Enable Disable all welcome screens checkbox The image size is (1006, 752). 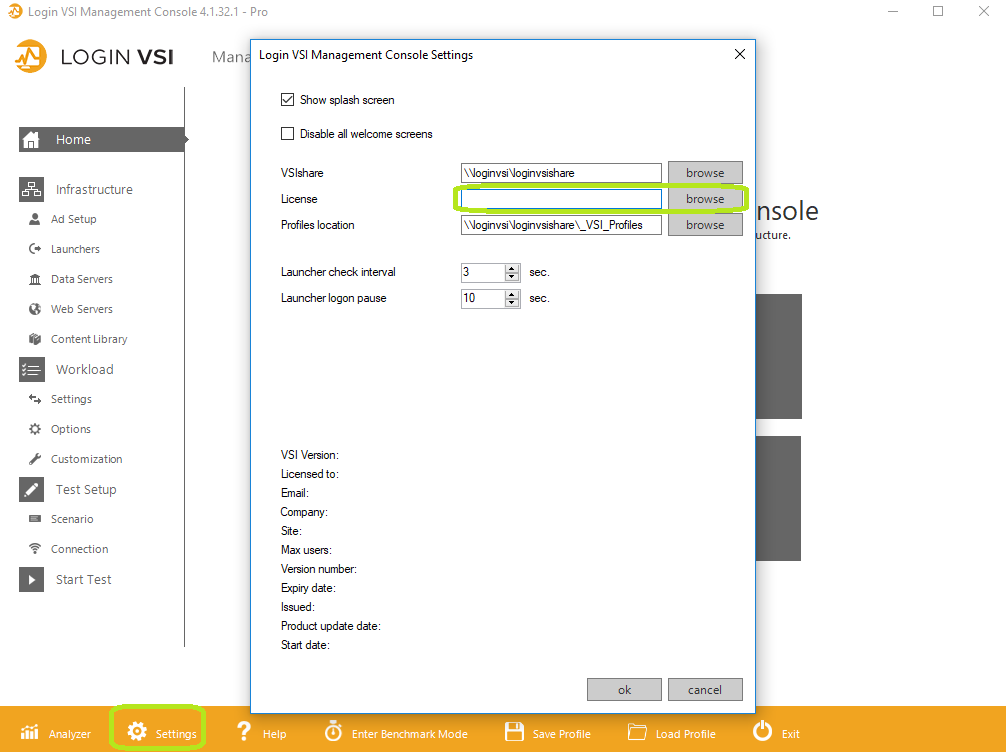click(287, 133)
